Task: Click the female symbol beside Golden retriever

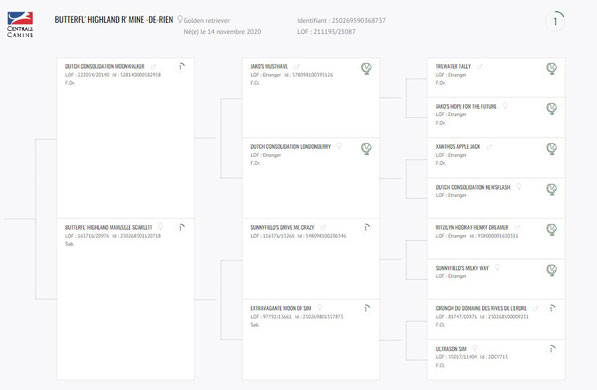Action: [x=180, y=19]
